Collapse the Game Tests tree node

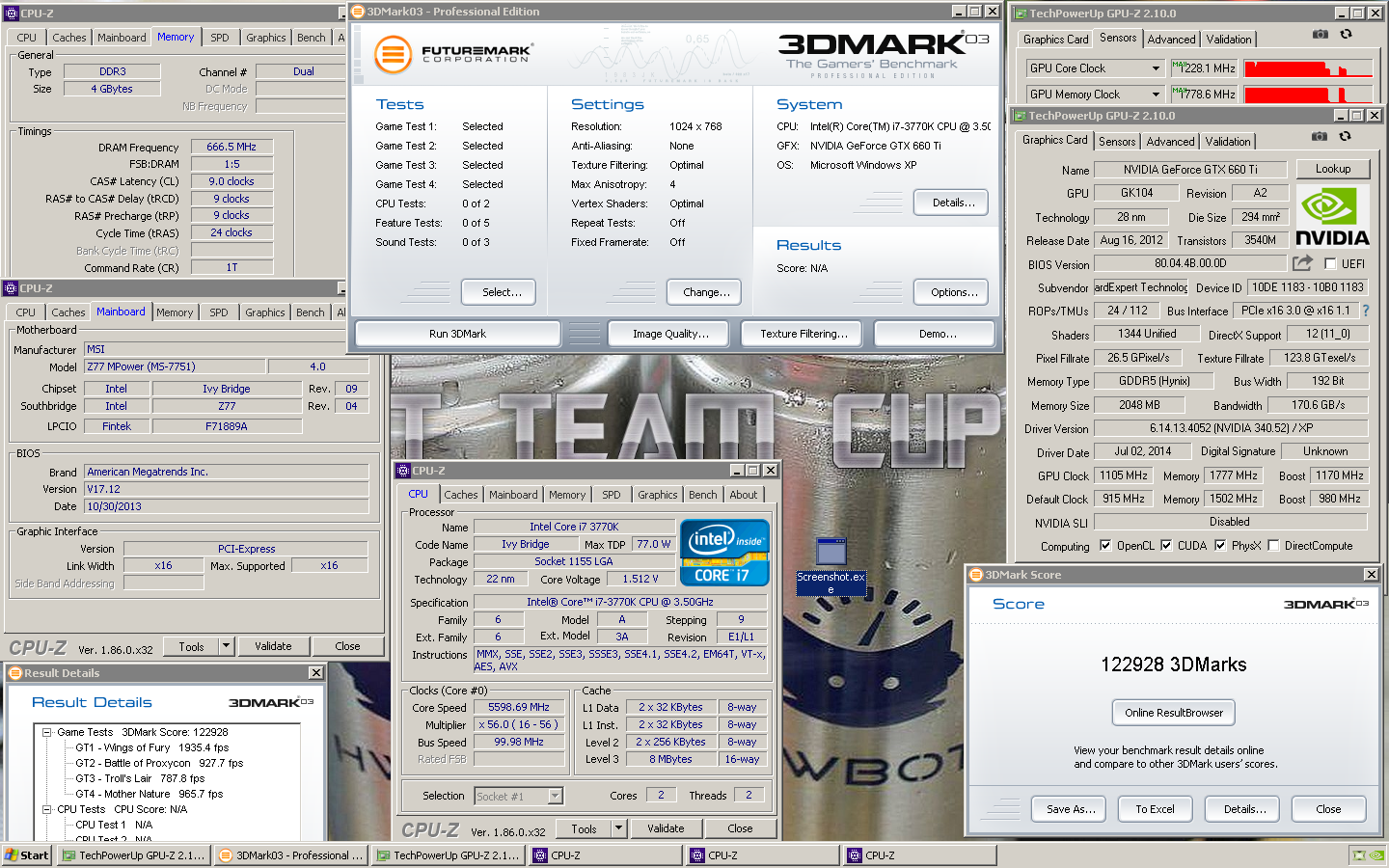click(x=46, y=732)
